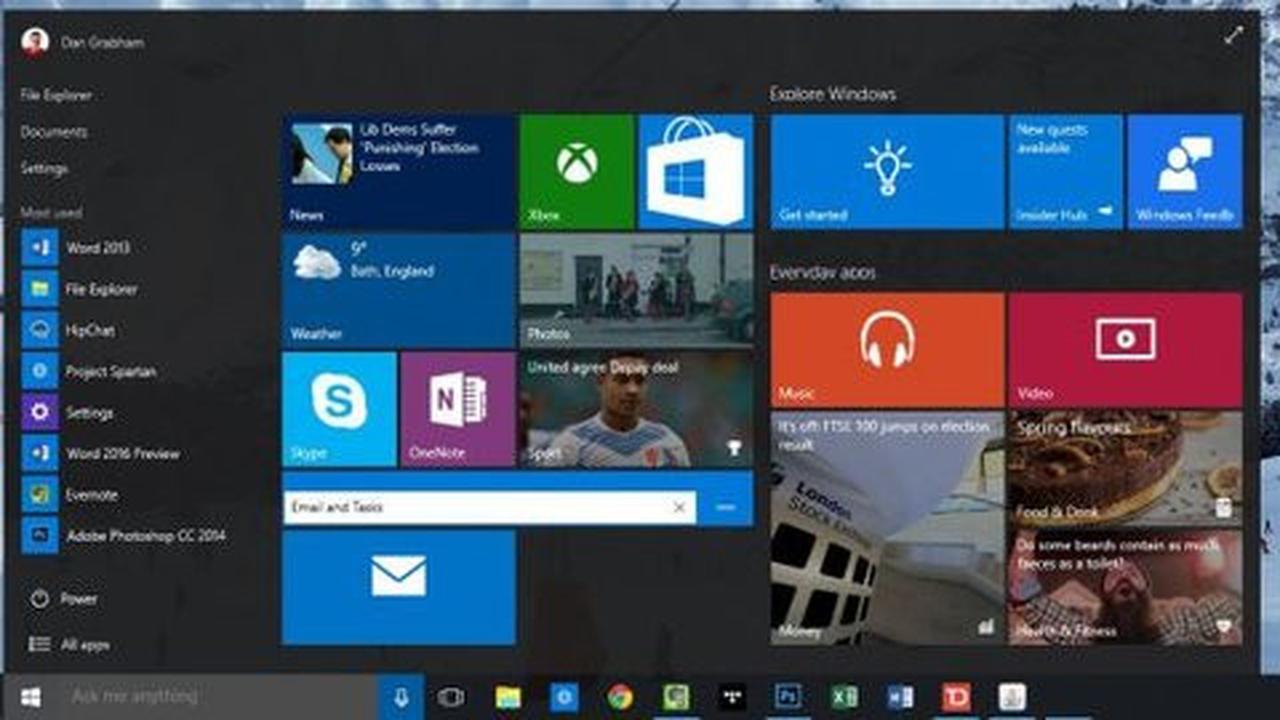
Task: Open the Settings link below Documents
Action: [x=45, y=169]
